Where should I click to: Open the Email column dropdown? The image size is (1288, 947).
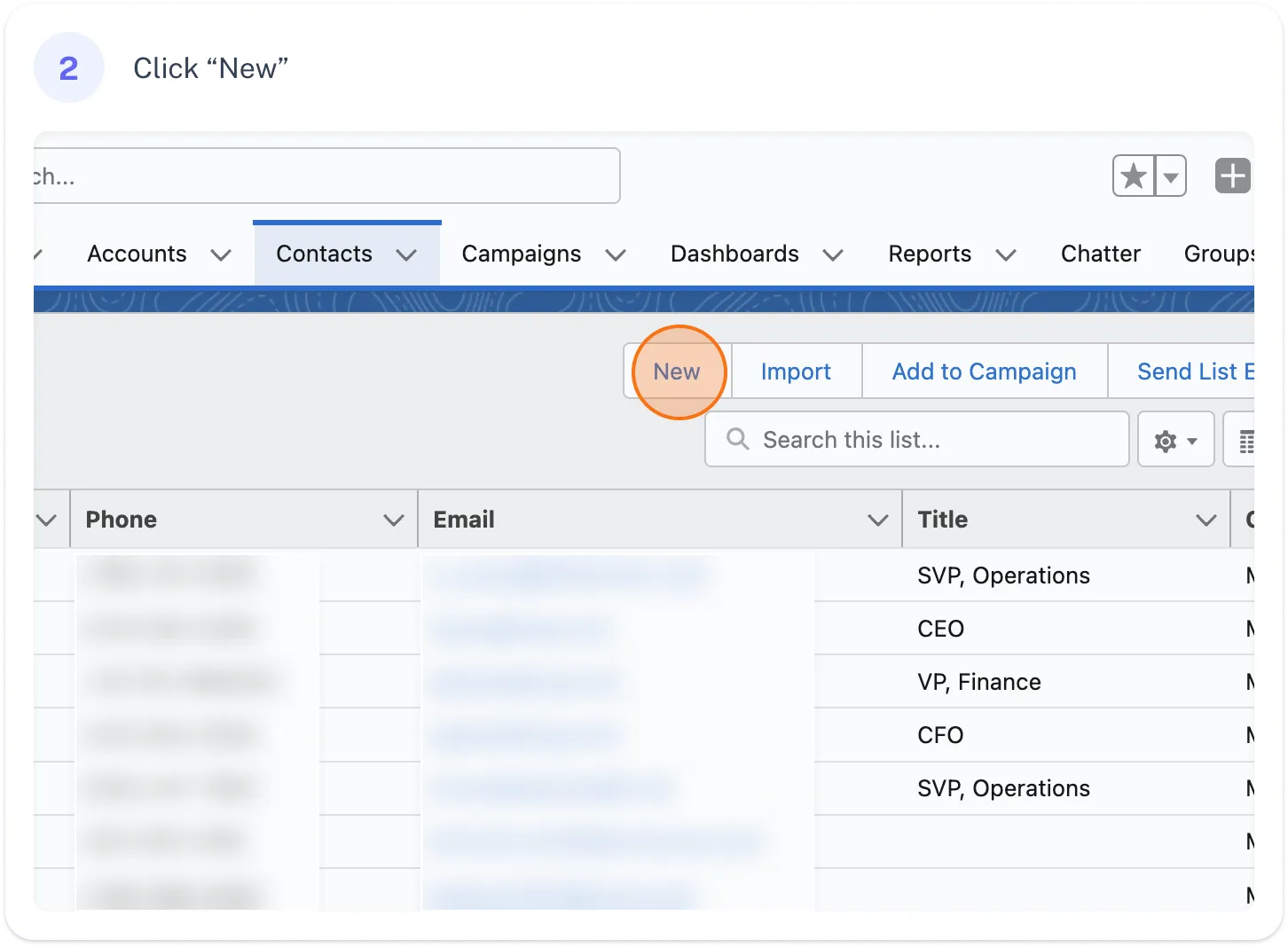[878, 520]
